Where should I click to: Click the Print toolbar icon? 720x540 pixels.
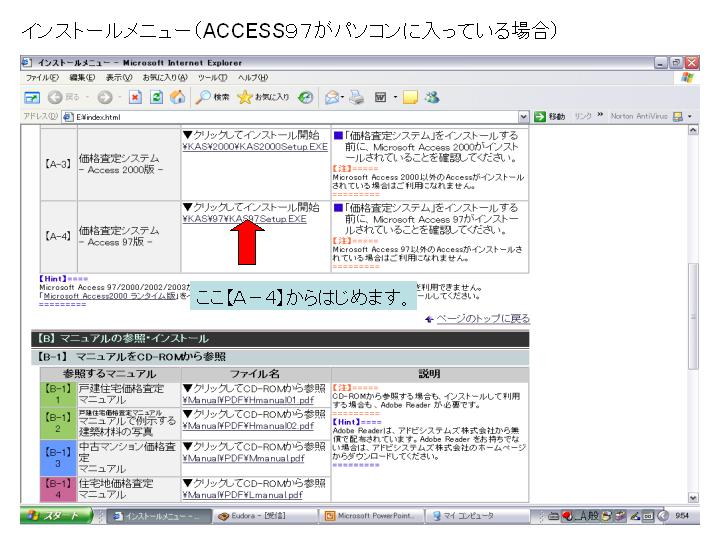pyautogui.click(x=357, y=97)
